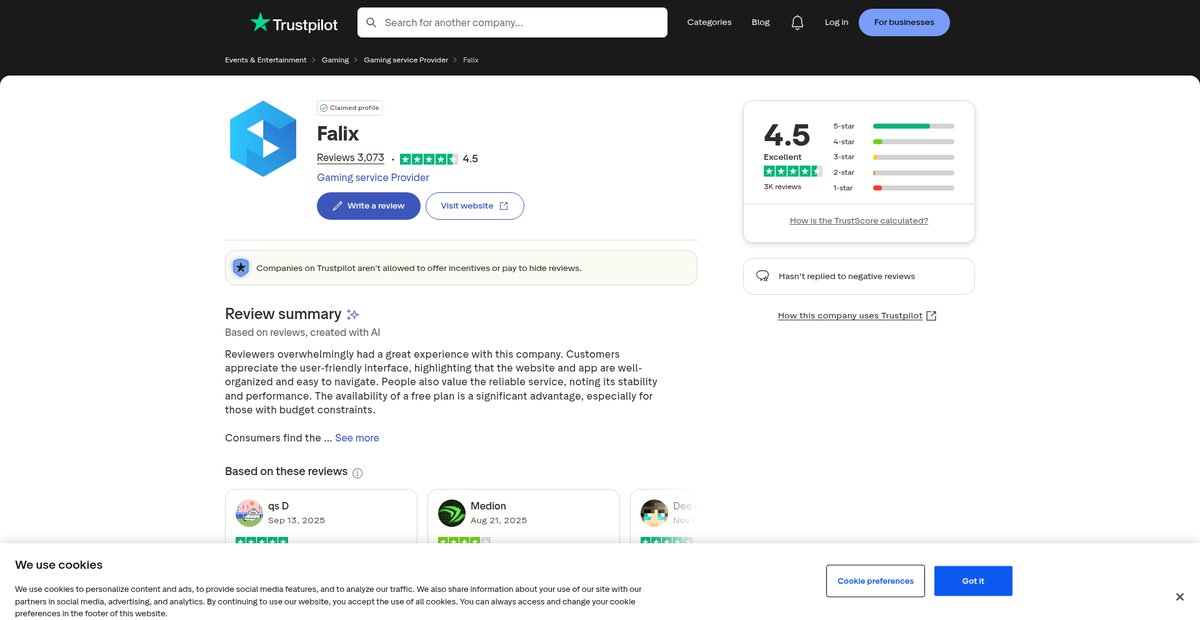Click the AI sparkle icon by Review summary
This screenshot has height=620, width=1200.
353,314
